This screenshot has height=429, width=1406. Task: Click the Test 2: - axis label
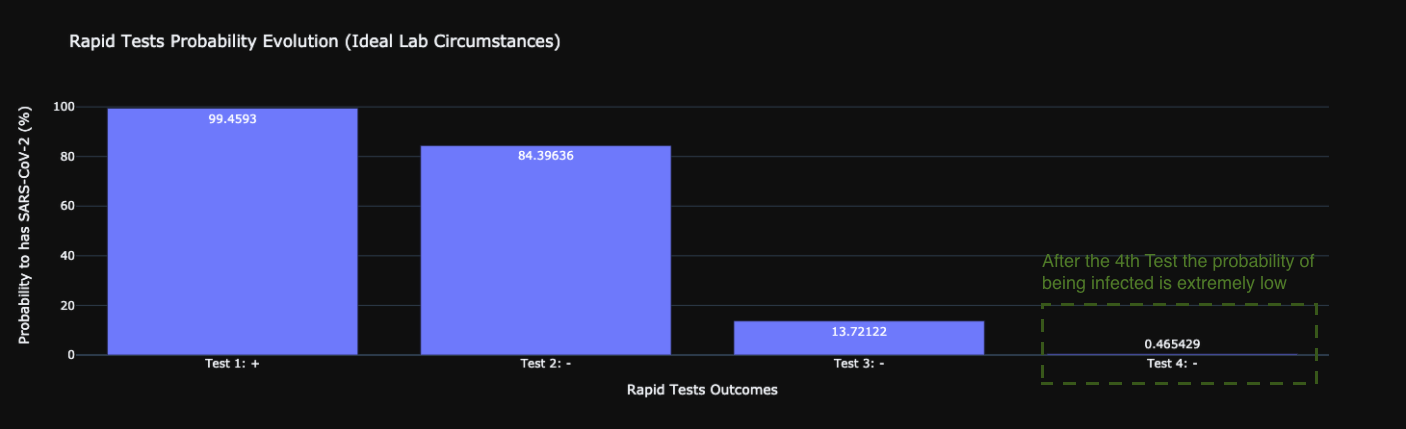(x=545, y=364)
